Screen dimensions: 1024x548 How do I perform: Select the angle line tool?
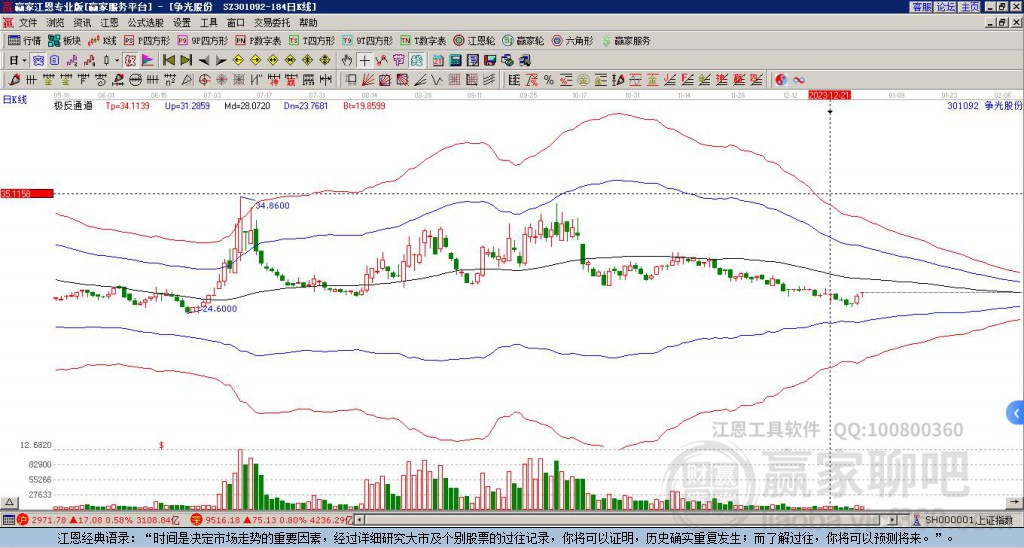[419, 80]
